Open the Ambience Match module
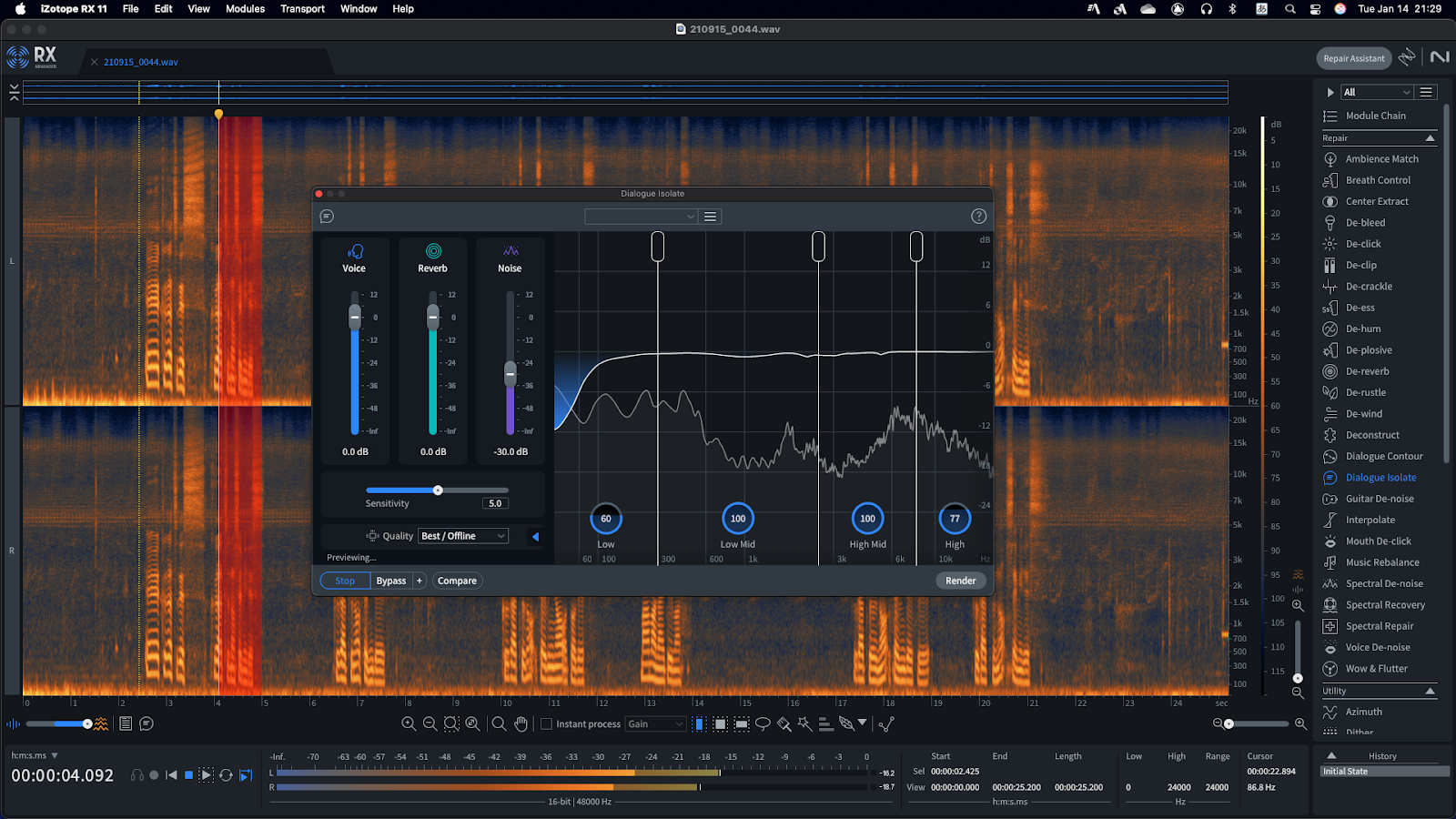1456x819 pixels. point(1381,158)
